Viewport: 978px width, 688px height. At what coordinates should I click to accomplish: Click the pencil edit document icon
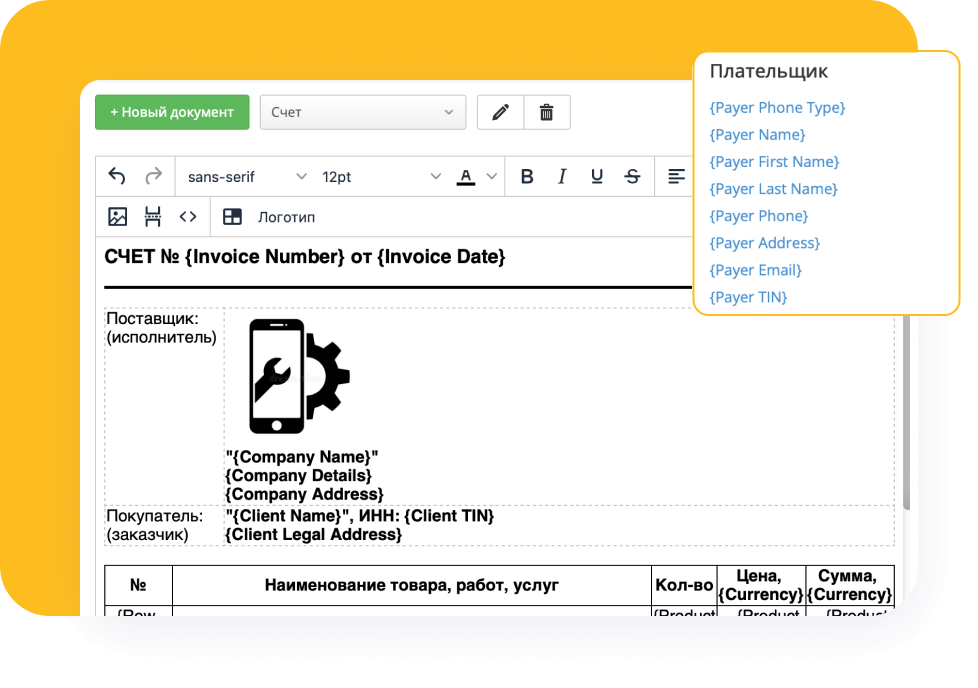click(500, 113)
